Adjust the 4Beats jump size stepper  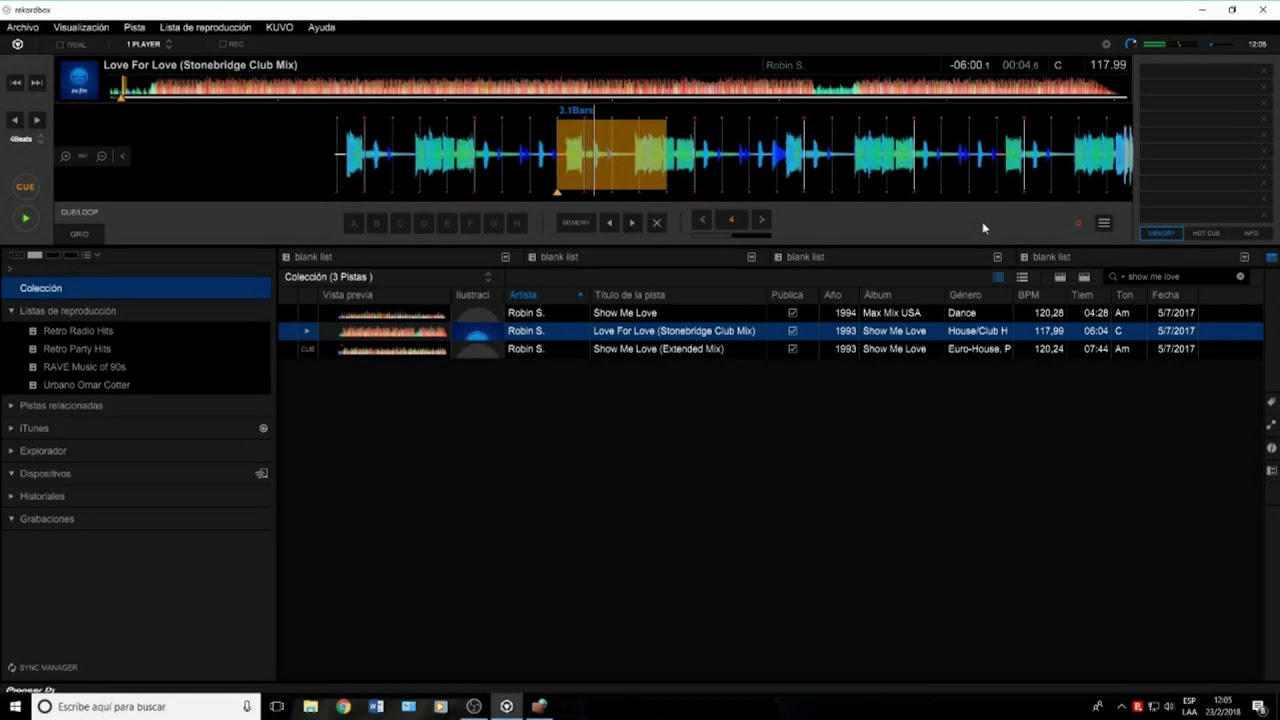40,139
